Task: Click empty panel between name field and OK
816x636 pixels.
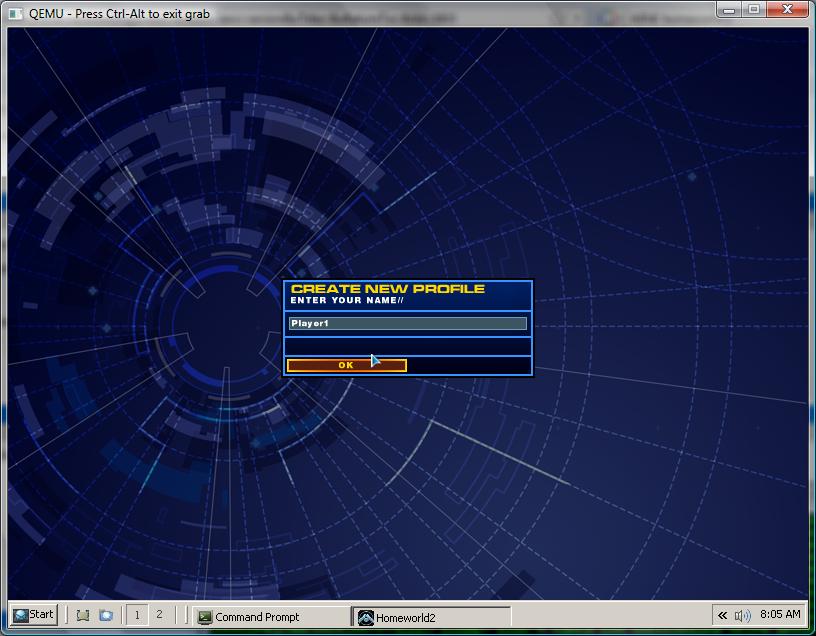Action: 407,346
